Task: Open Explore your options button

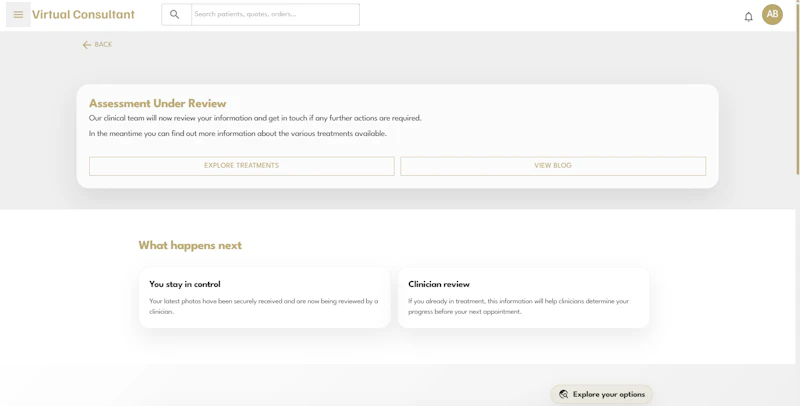Action: pyautogui.click(x=602, y=394)
